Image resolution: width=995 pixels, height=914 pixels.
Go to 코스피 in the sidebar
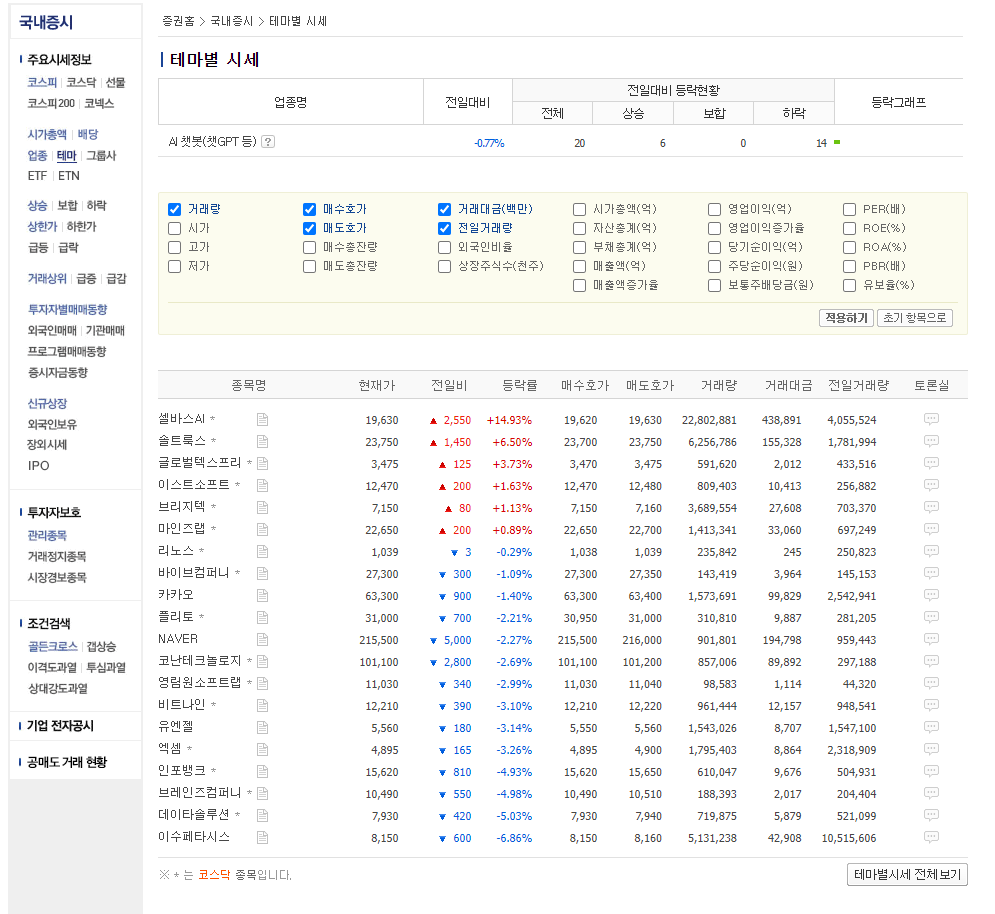(43, 83)
